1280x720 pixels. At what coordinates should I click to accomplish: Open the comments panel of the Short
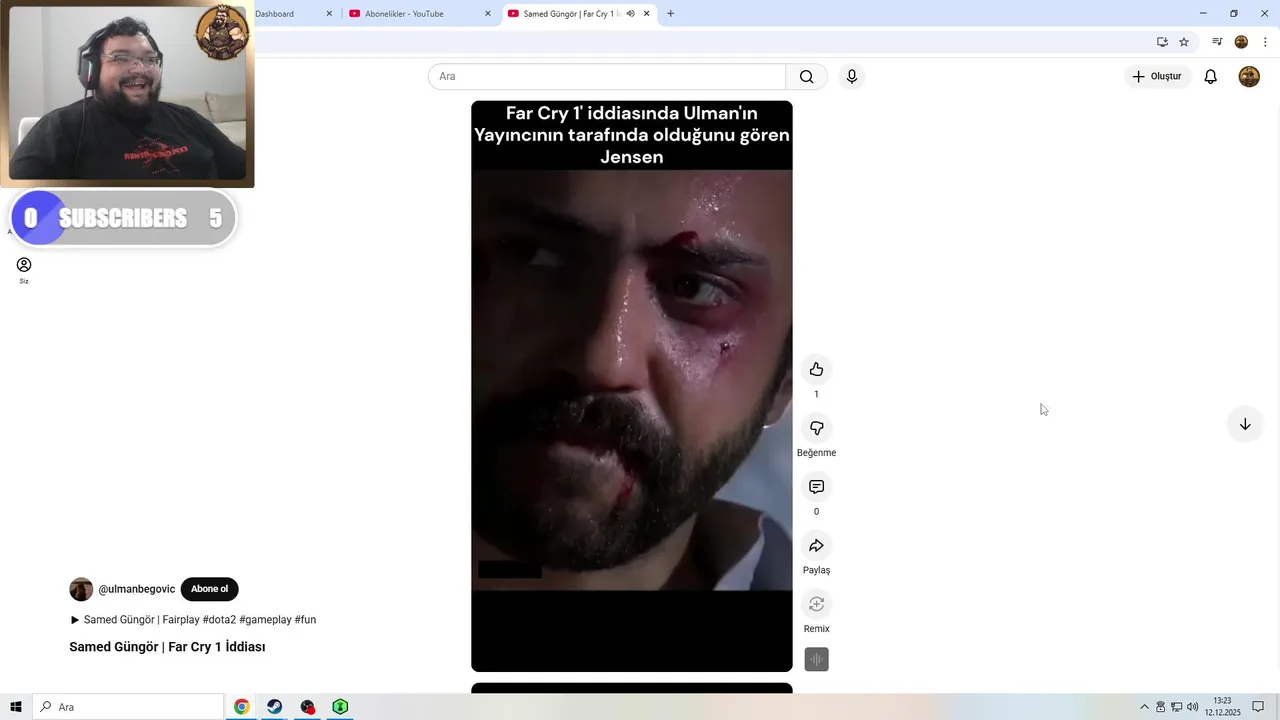click(816, 487)
